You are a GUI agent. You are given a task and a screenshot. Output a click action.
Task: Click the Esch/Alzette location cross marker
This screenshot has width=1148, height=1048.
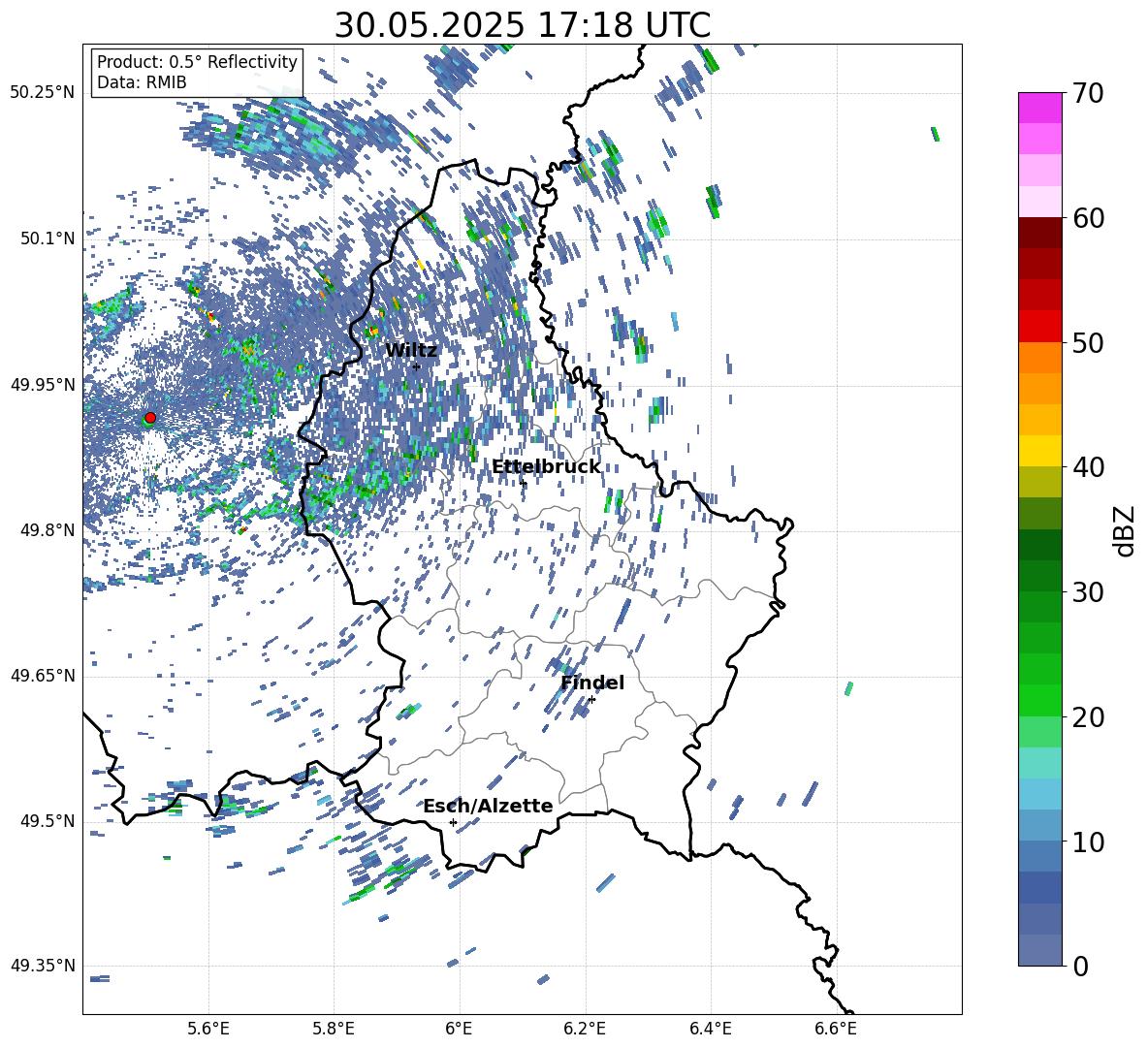(453, 822)
